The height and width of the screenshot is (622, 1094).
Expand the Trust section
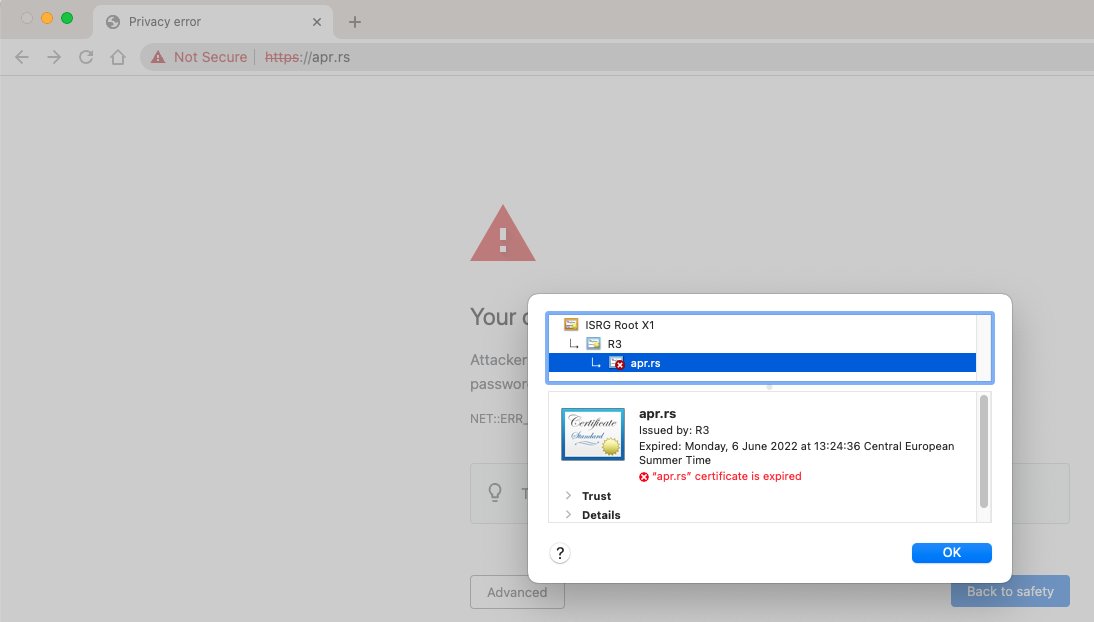pyautogui.click(x=568, y=496)
